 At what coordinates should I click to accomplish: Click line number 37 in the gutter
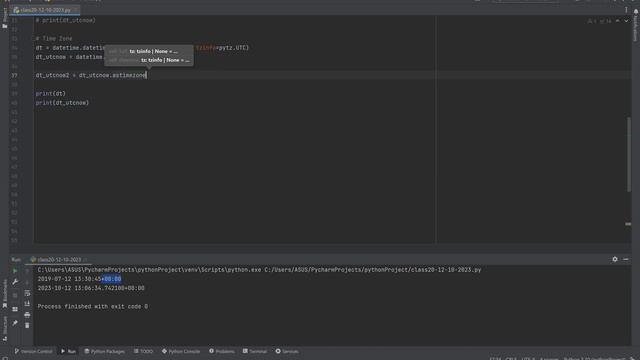[14, 75]
